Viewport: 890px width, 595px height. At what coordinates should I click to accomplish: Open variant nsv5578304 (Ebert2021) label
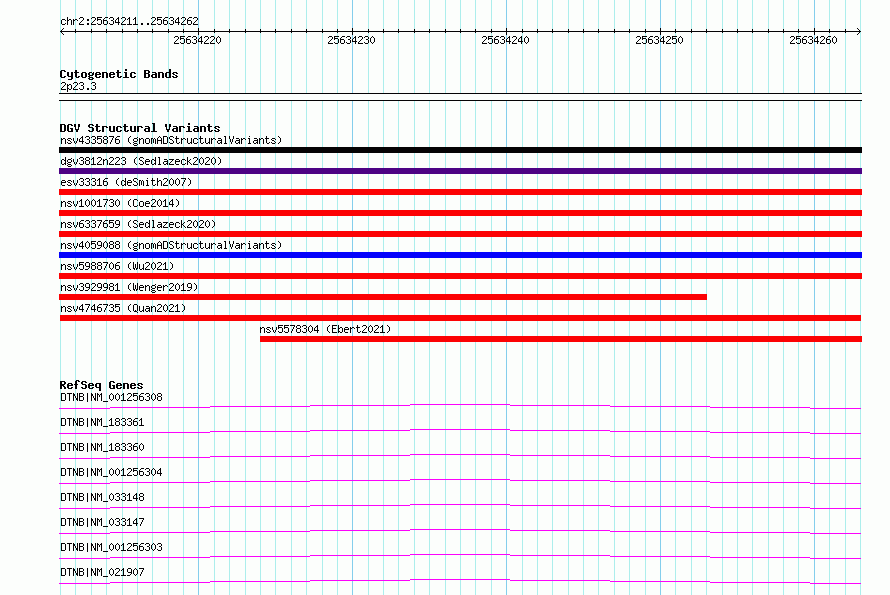(x=325, y=329)
